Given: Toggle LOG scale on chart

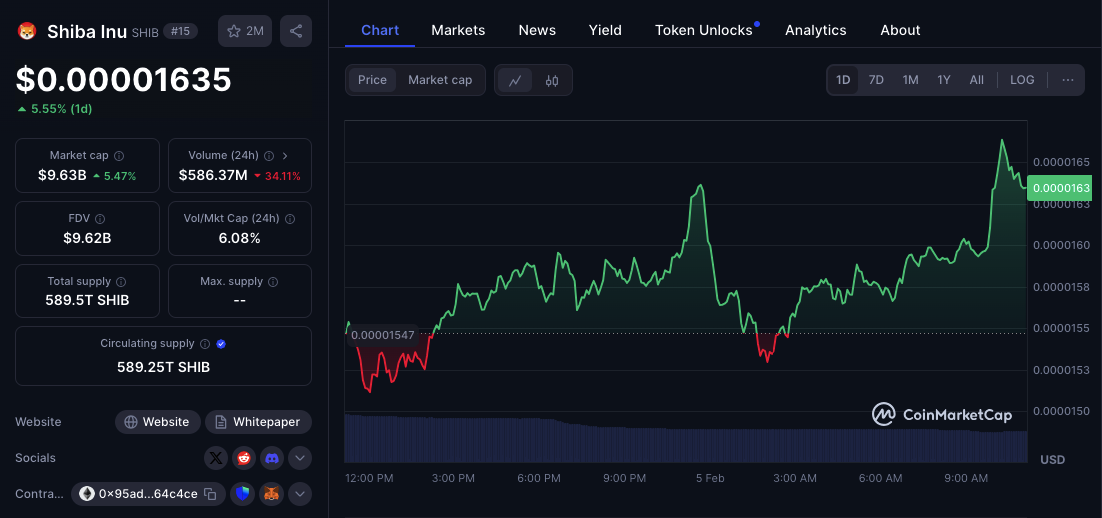Looking at the screenshot, I should [x=1022, y=80].
